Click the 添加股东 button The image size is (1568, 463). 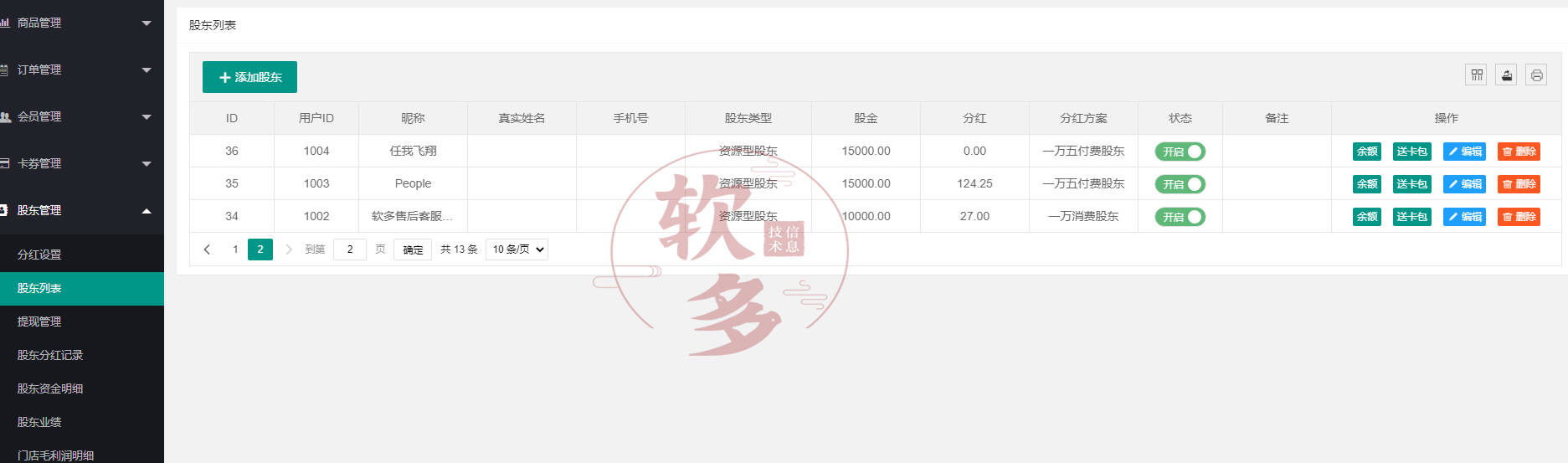(249, 77)
